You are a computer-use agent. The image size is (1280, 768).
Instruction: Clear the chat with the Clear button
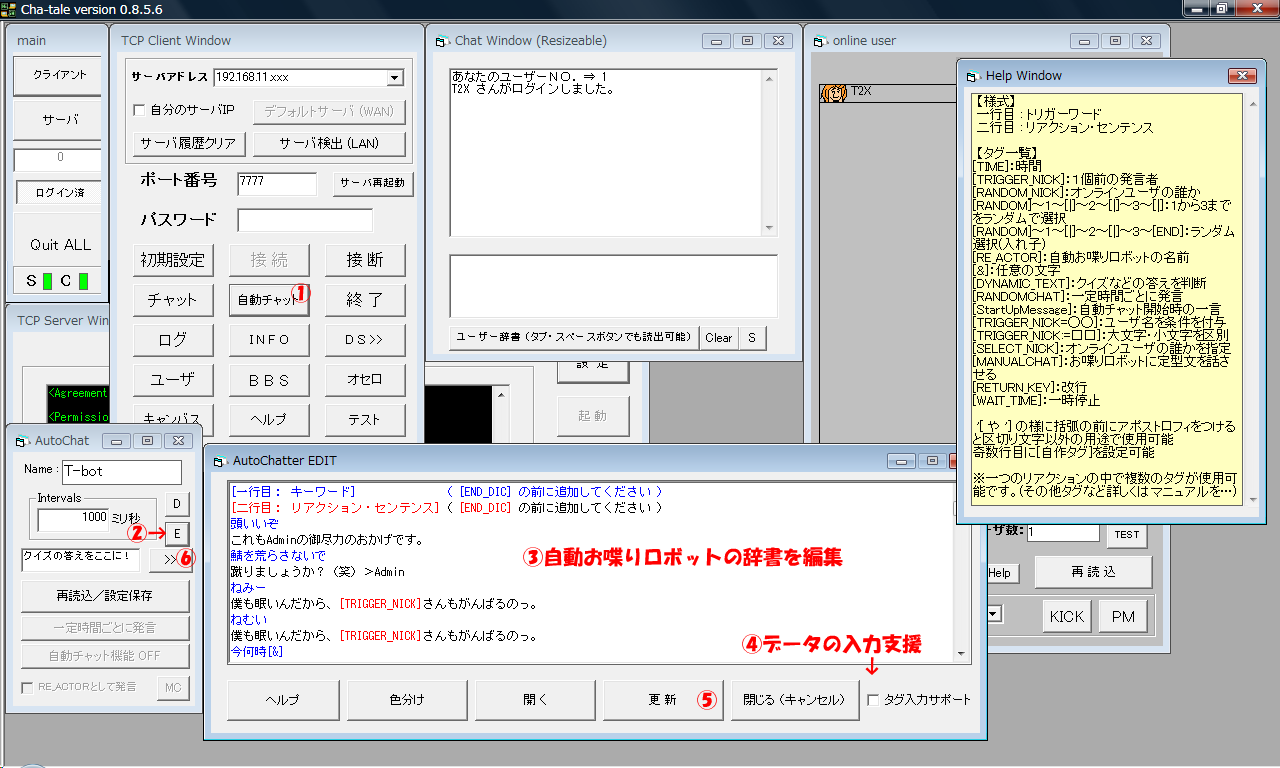[x=719, y=338]
